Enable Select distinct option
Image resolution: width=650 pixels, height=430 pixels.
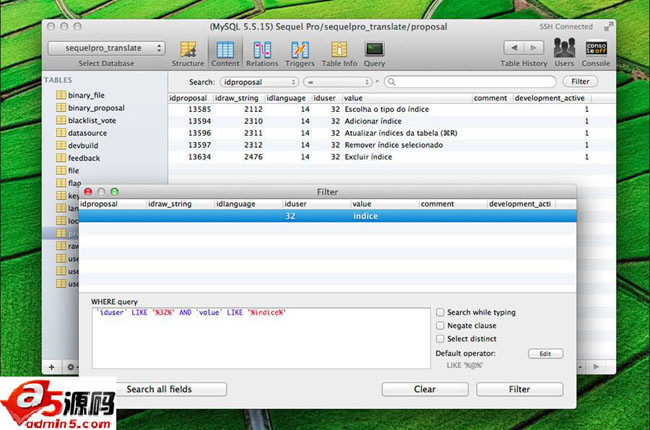coord(440,338)
